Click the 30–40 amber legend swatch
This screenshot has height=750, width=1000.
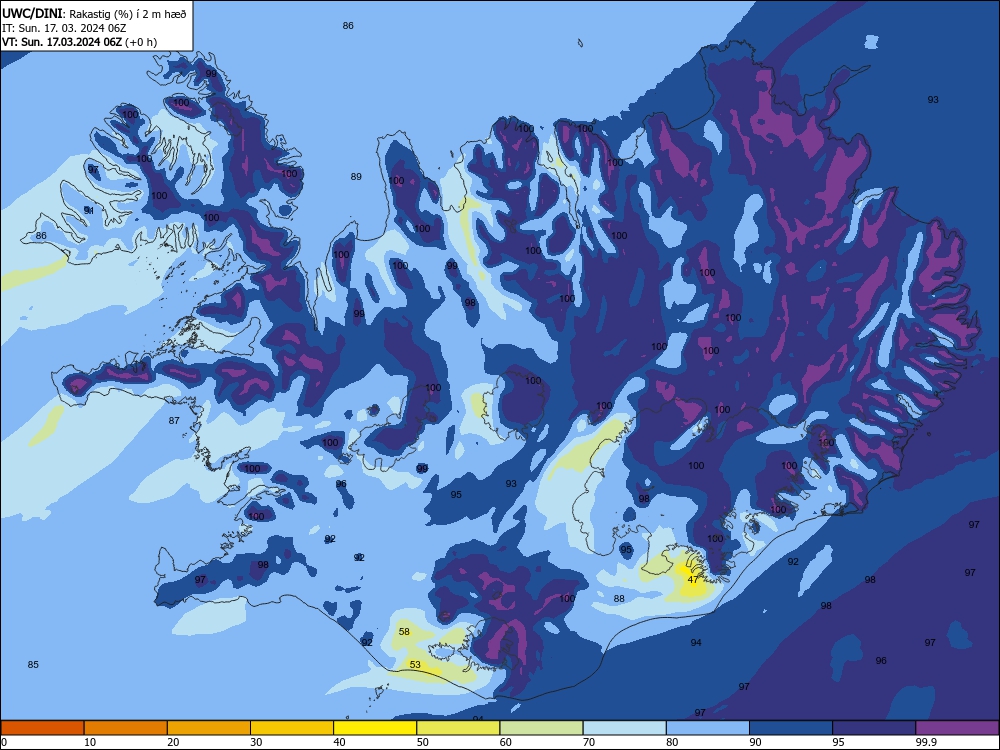click(x=292, y=728)
